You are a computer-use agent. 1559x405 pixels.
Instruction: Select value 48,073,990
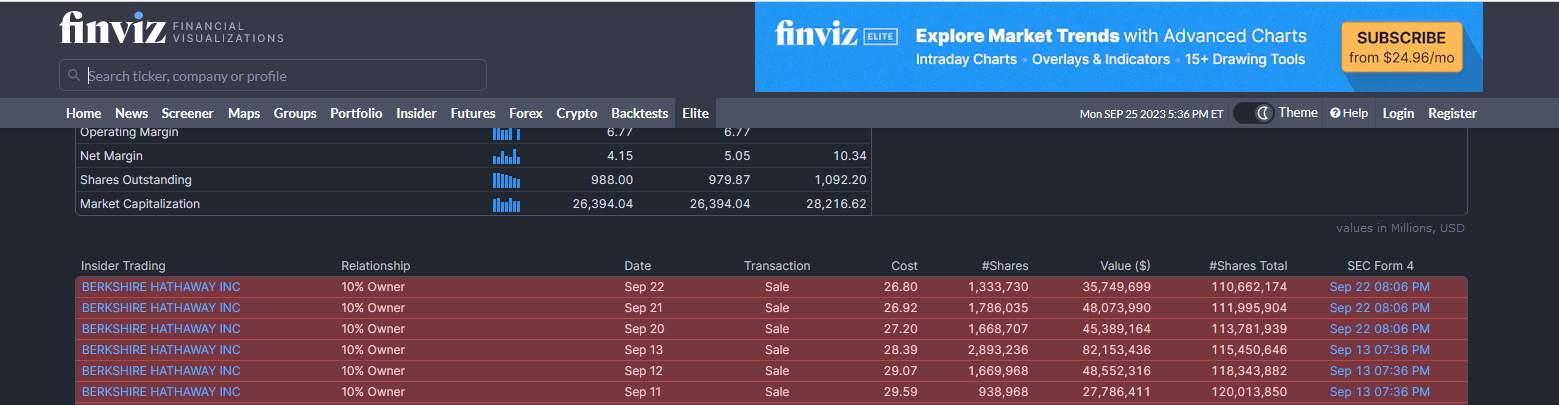[x=1116, y=308]
